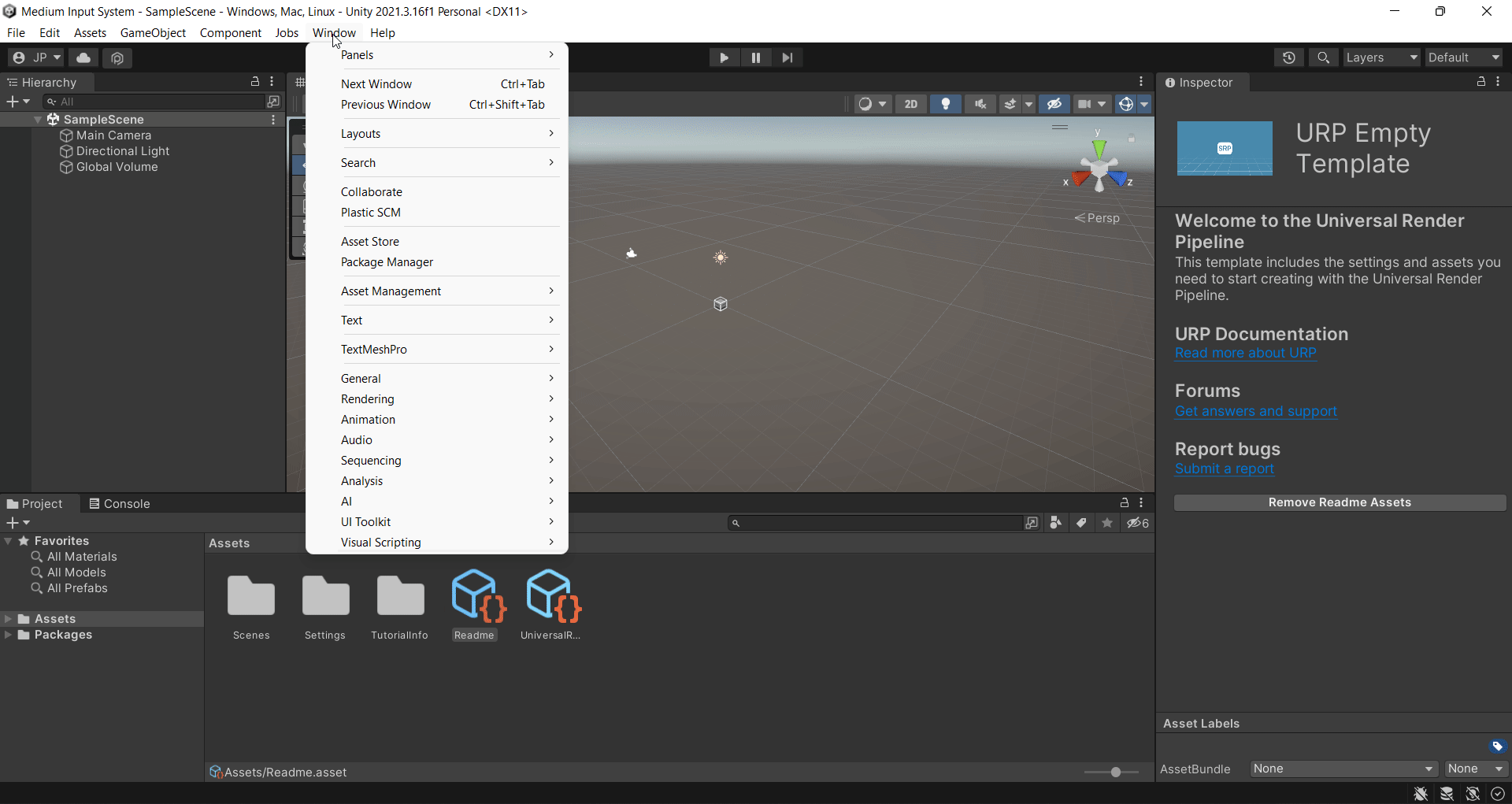
Task: Open the scene camera settings dropdown
Action: click(1091, 104)
